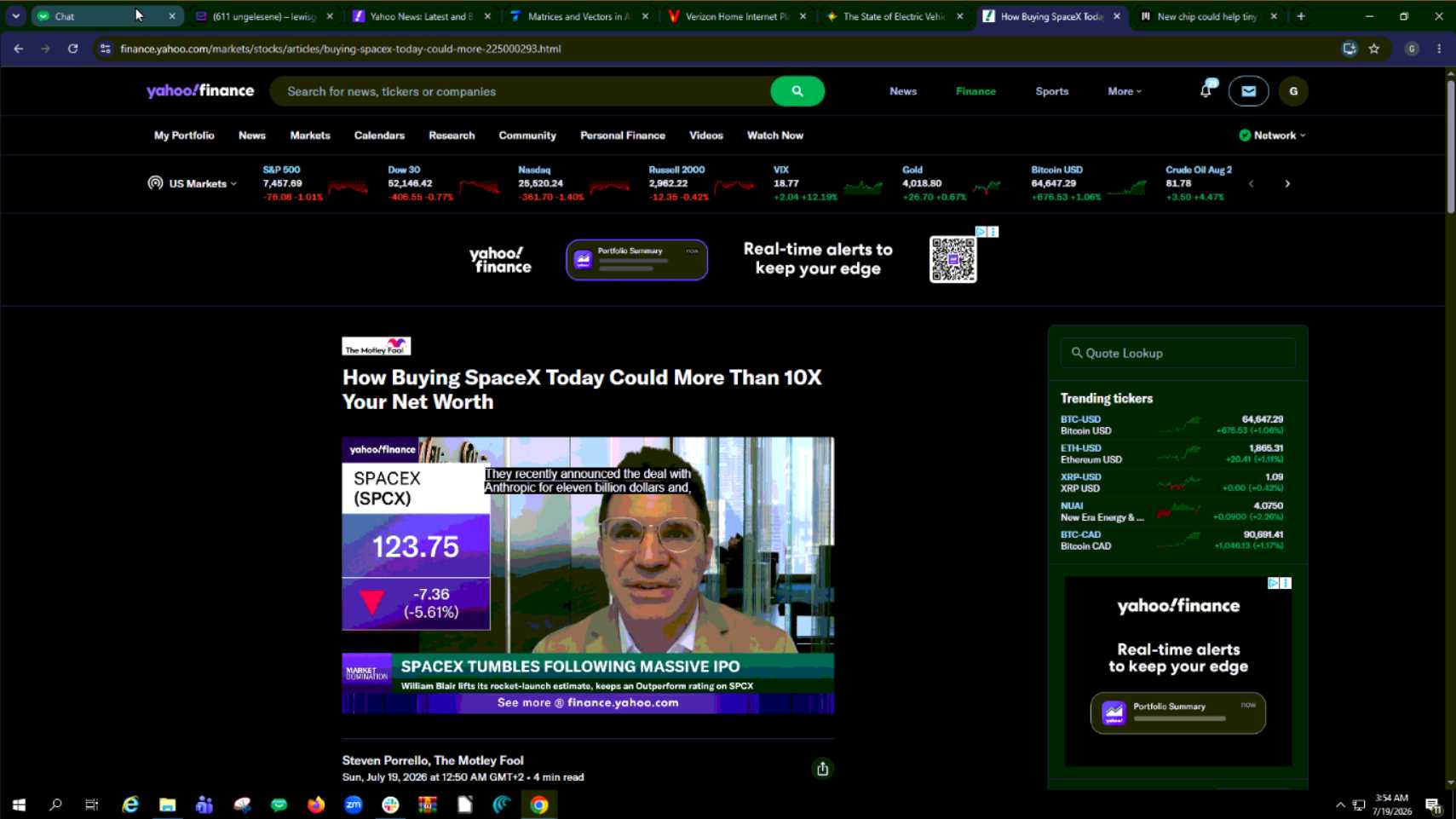Open the Windows notification center icon
Viewport: 1456px width, 819px height.
(1433, 805)
